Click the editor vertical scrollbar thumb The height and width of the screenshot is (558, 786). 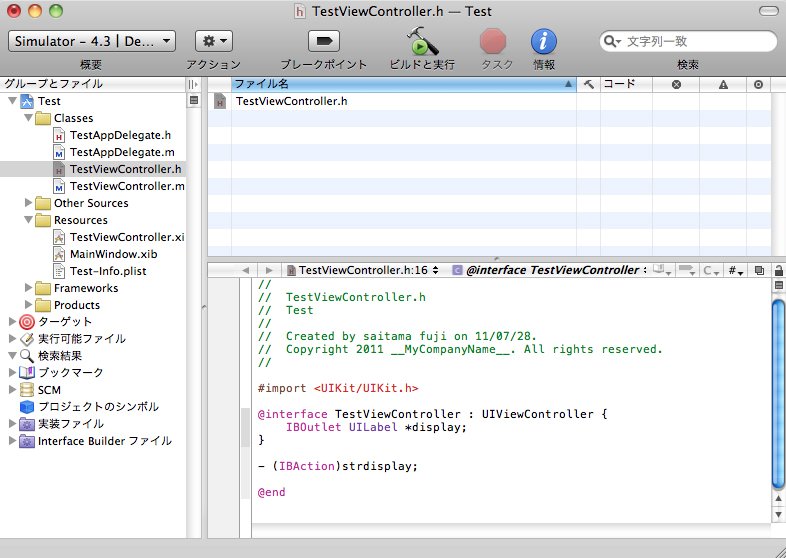(778, 393)
